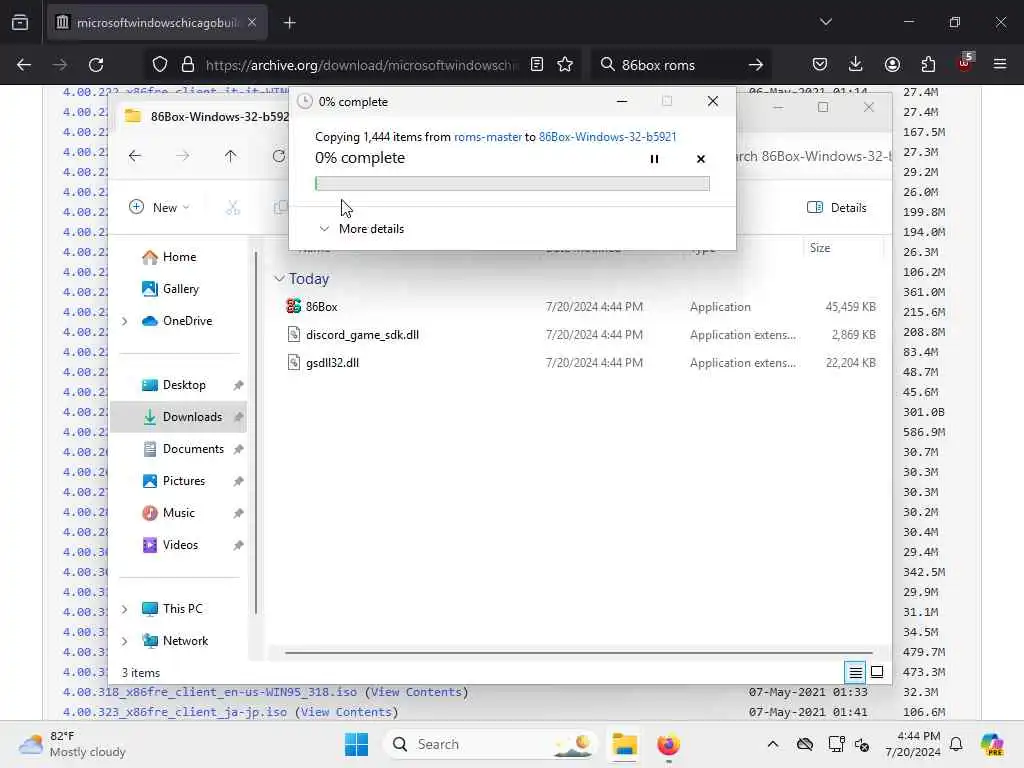Open the Music folder in sidebar
The height and width of the screenshot is (768, 1024).
(x=169, y=513)
